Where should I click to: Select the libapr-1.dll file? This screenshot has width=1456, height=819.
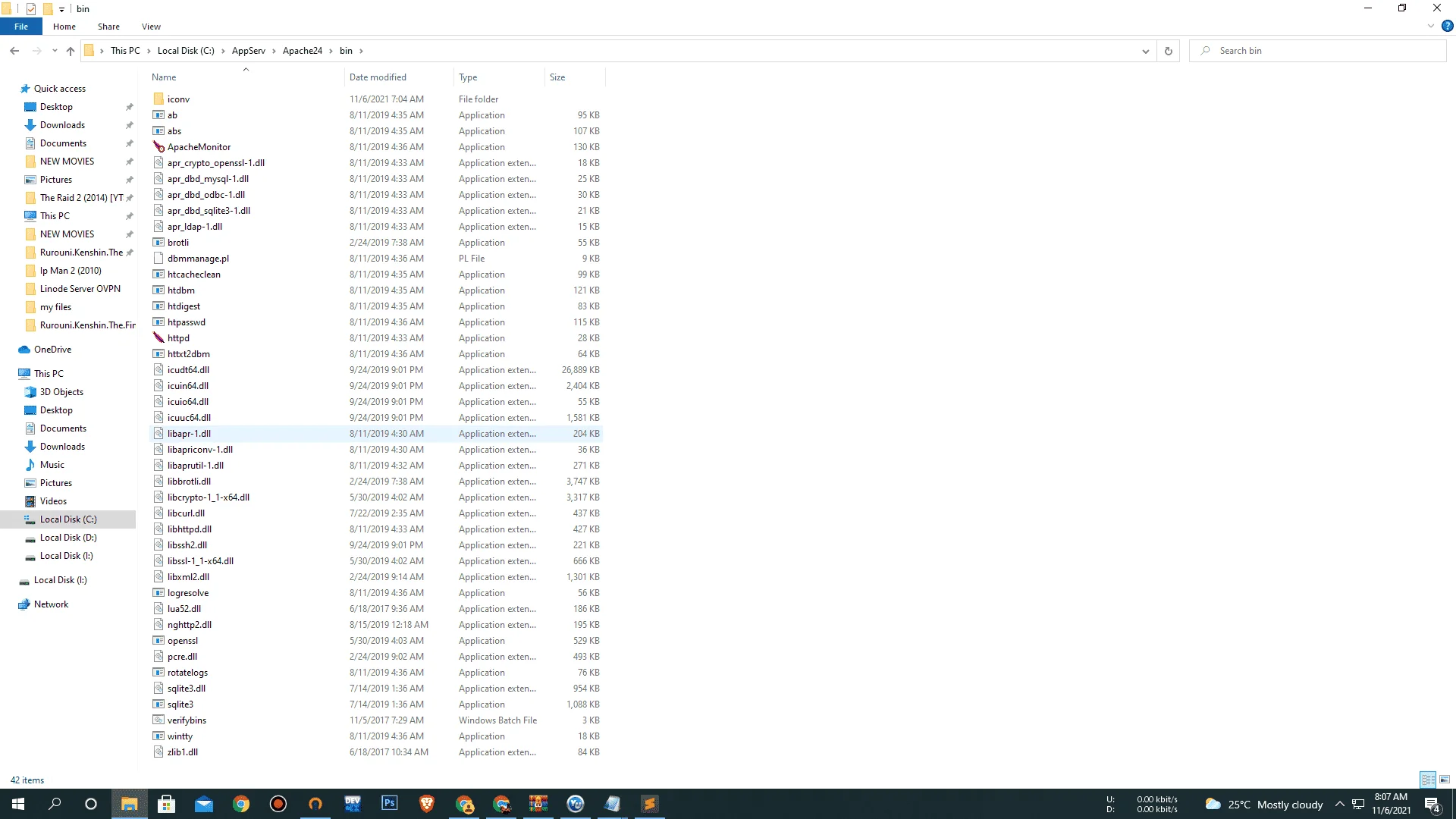coord(376,434)
